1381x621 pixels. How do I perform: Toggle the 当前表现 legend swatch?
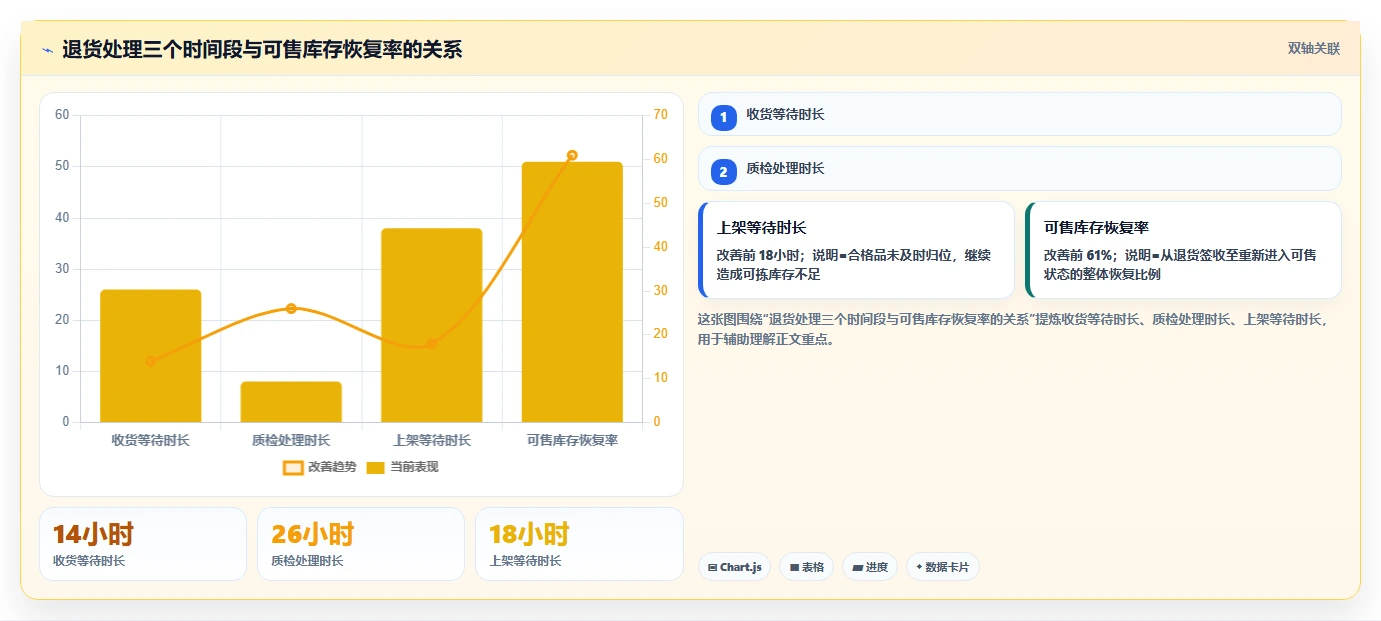coord(375,467)
